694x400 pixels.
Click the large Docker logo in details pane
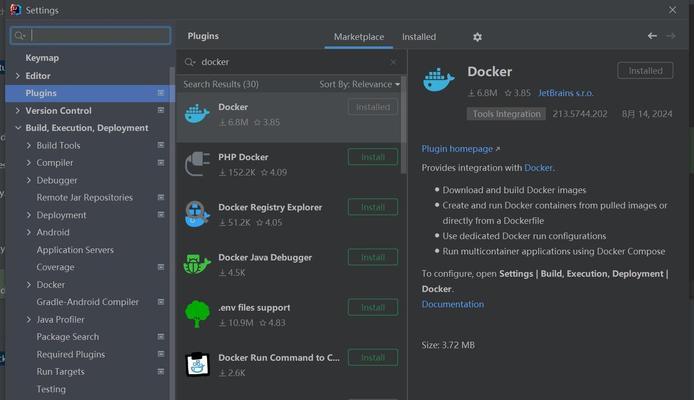tap(439, 80)
